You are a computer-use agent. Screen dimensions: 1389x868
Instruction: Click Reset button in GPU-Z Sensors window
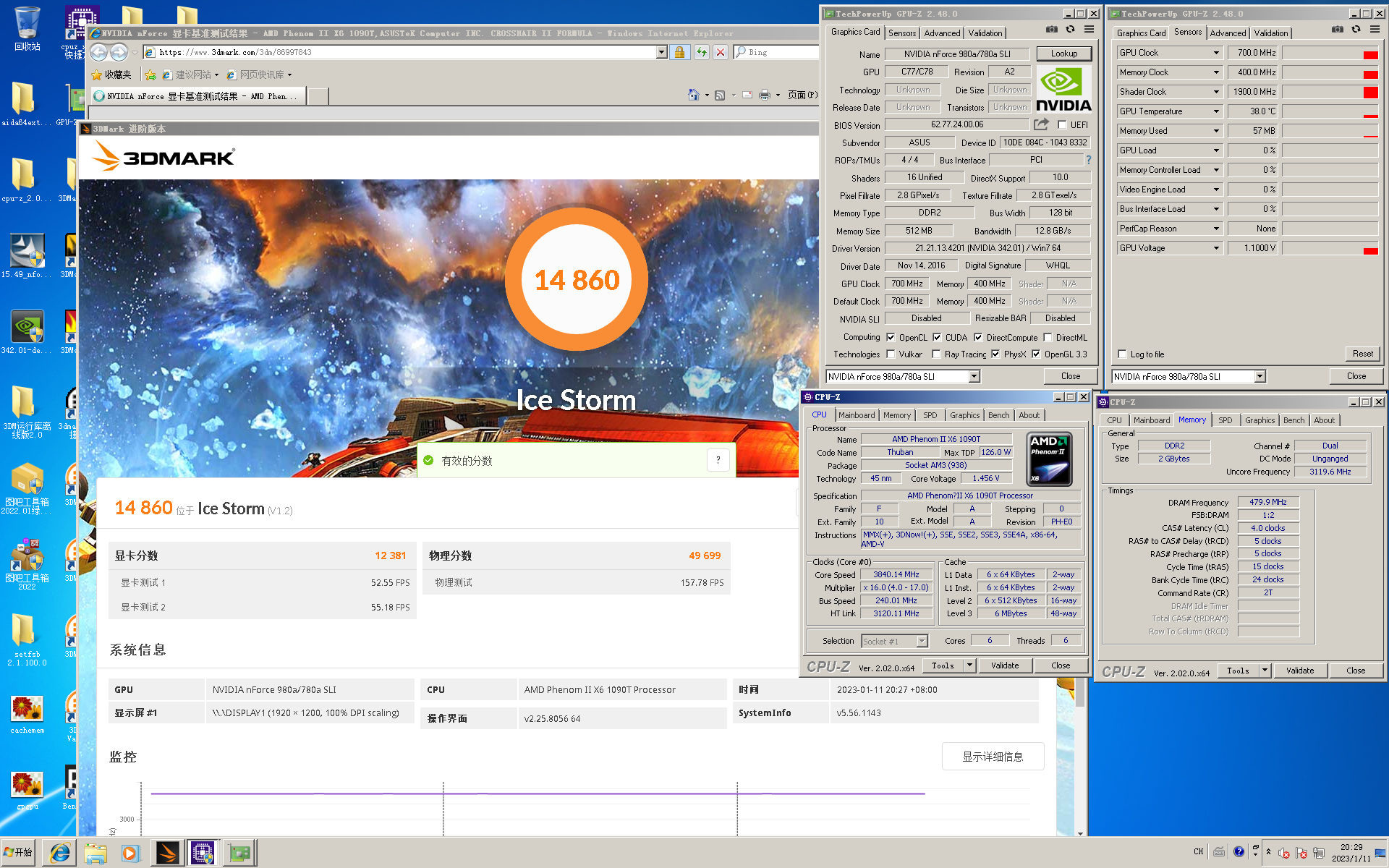1363,354
